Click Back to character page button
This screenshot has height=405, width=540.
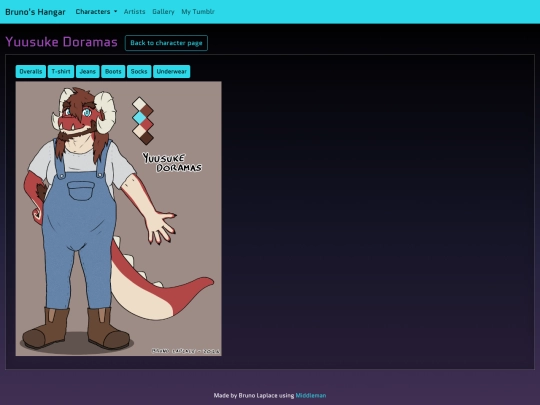click(x=166, y=43)
